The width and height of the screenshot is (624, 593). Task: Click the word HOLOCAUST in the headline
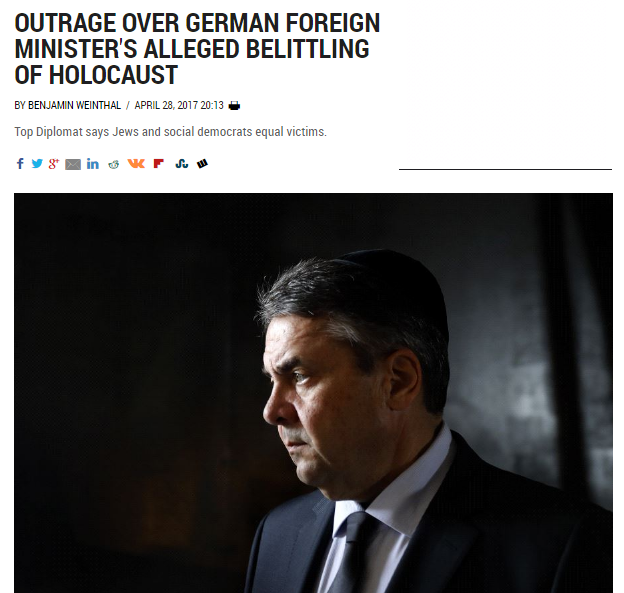pos(113,75)
